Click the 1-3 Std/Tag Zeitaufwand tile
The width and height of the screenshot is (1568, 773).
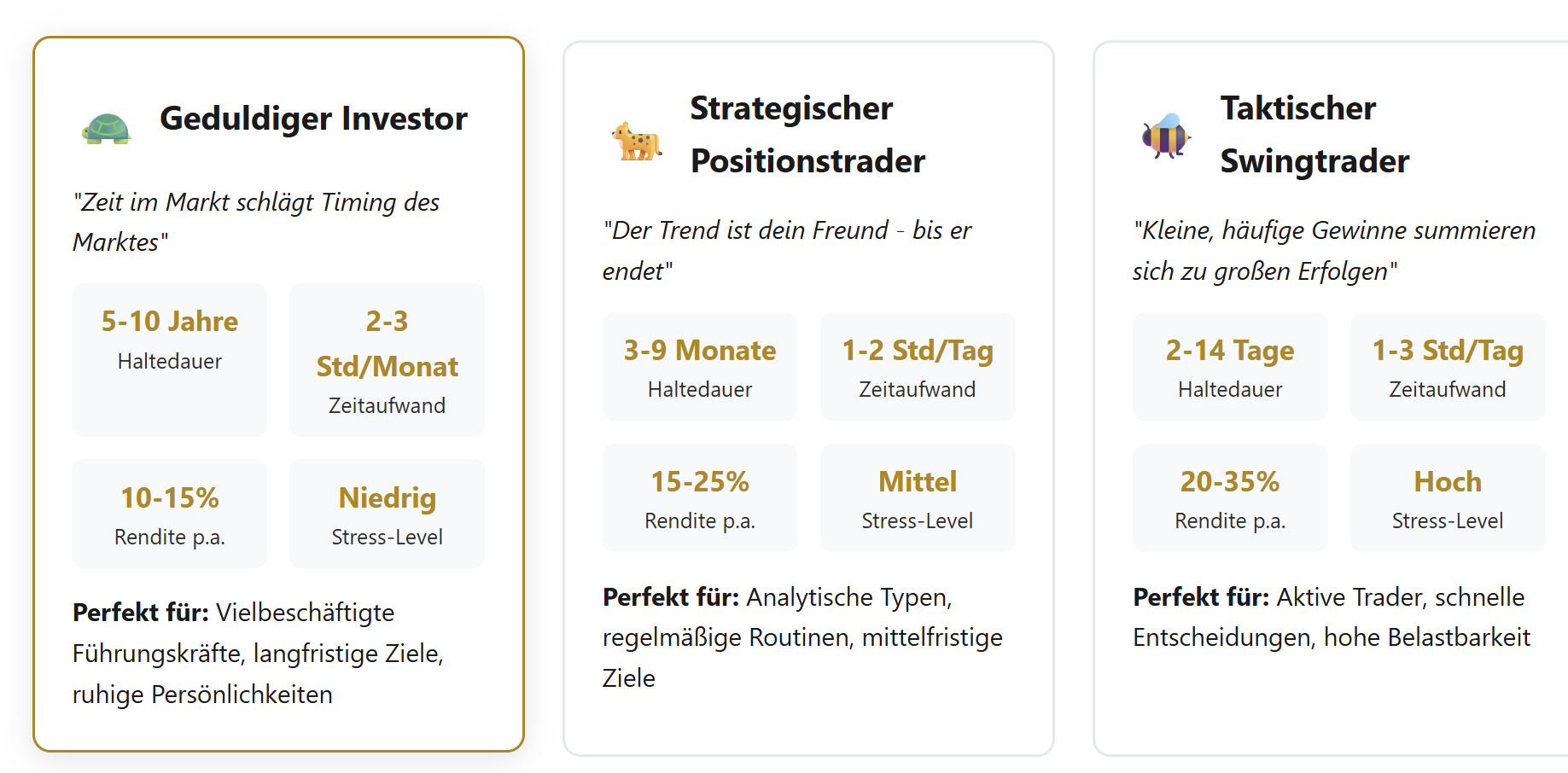coord(1448,367)
